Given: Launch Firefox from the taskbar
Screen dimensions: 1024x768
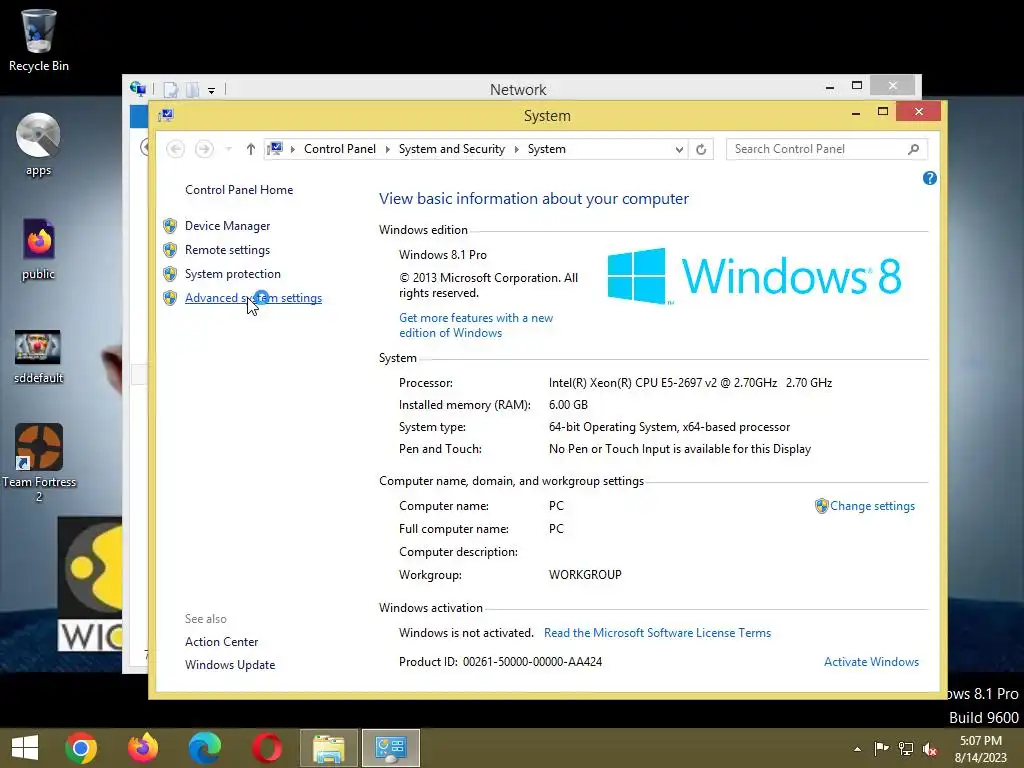Looking at the screenshot, I should 143,748.
